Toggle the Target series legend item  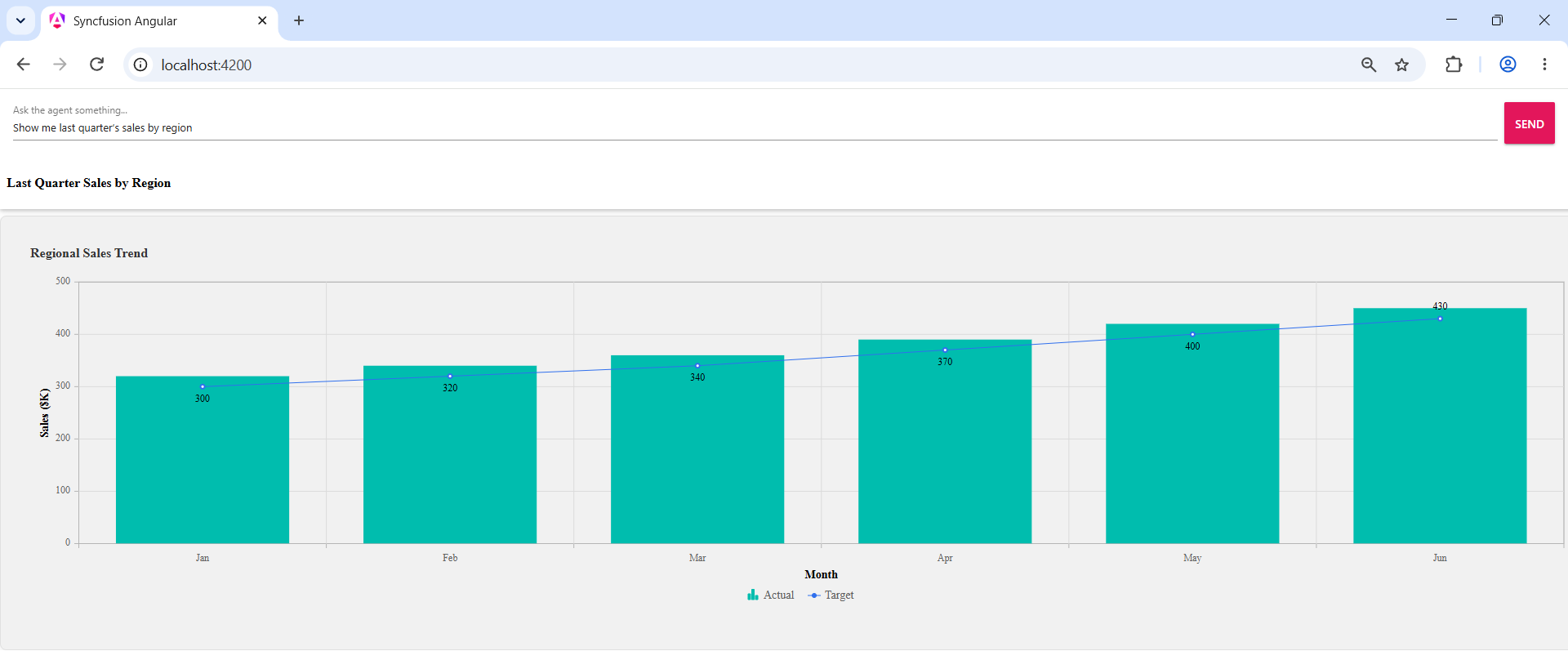tap(831, 595)
